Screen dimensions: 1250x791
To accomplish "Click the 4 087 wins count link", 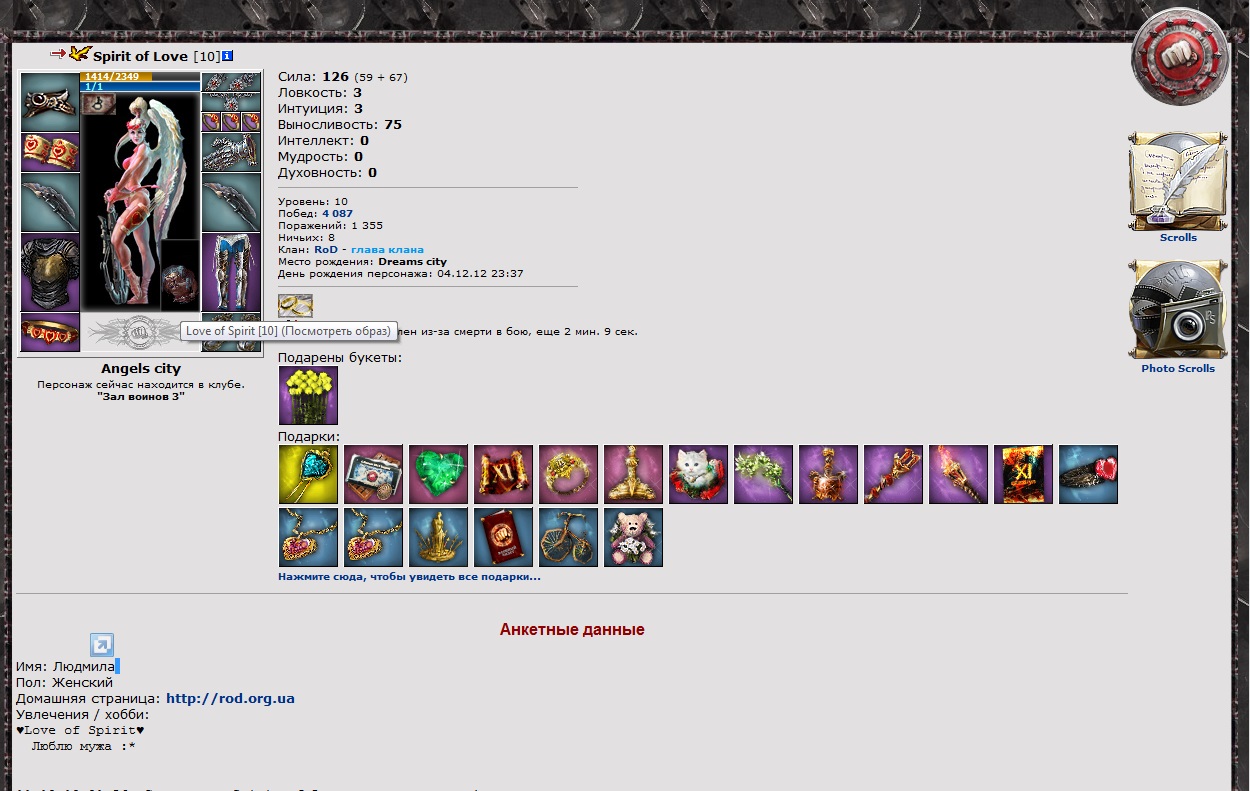I will coord(337,214).
